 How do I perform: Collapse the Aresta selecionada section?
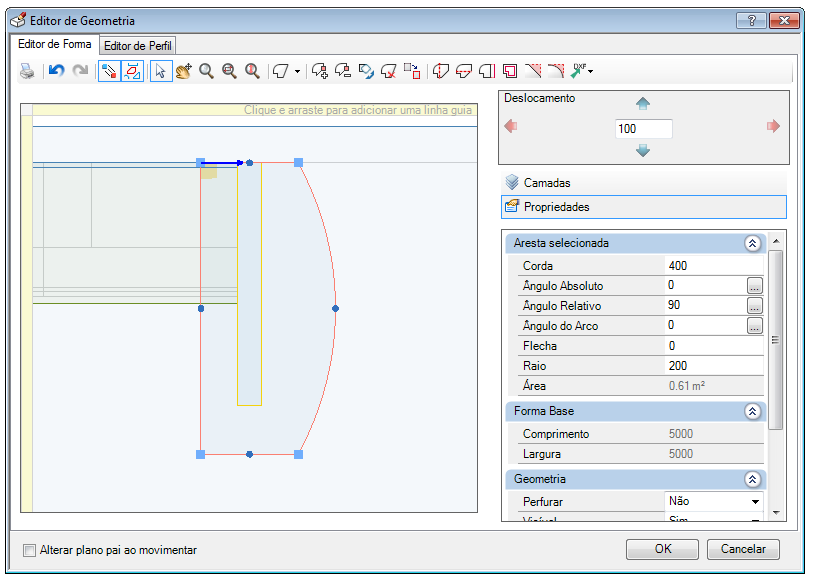(x=752, y=243)
